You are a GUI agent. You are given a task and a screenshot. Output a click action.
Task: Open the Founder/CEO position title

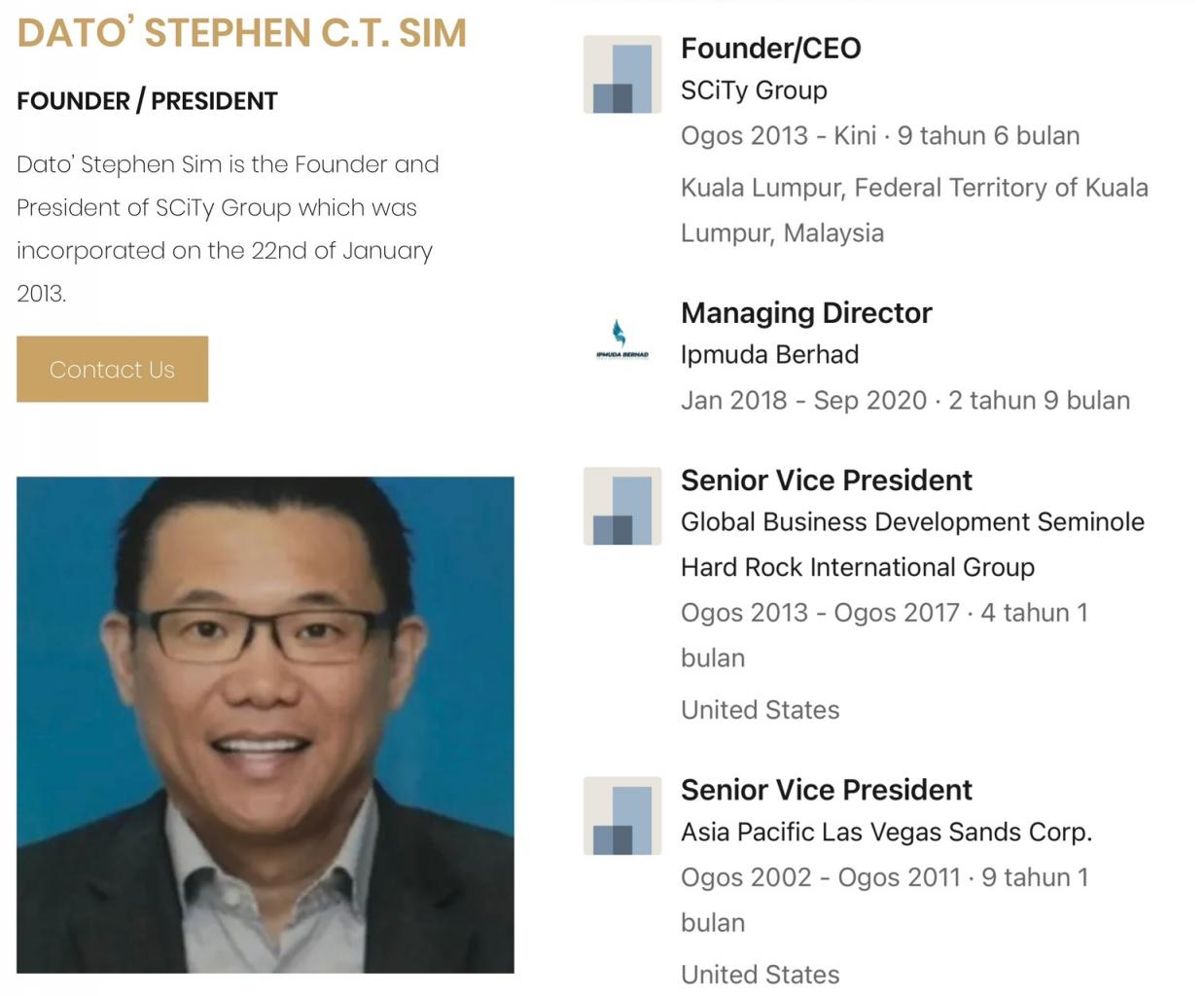pos(770,48)
